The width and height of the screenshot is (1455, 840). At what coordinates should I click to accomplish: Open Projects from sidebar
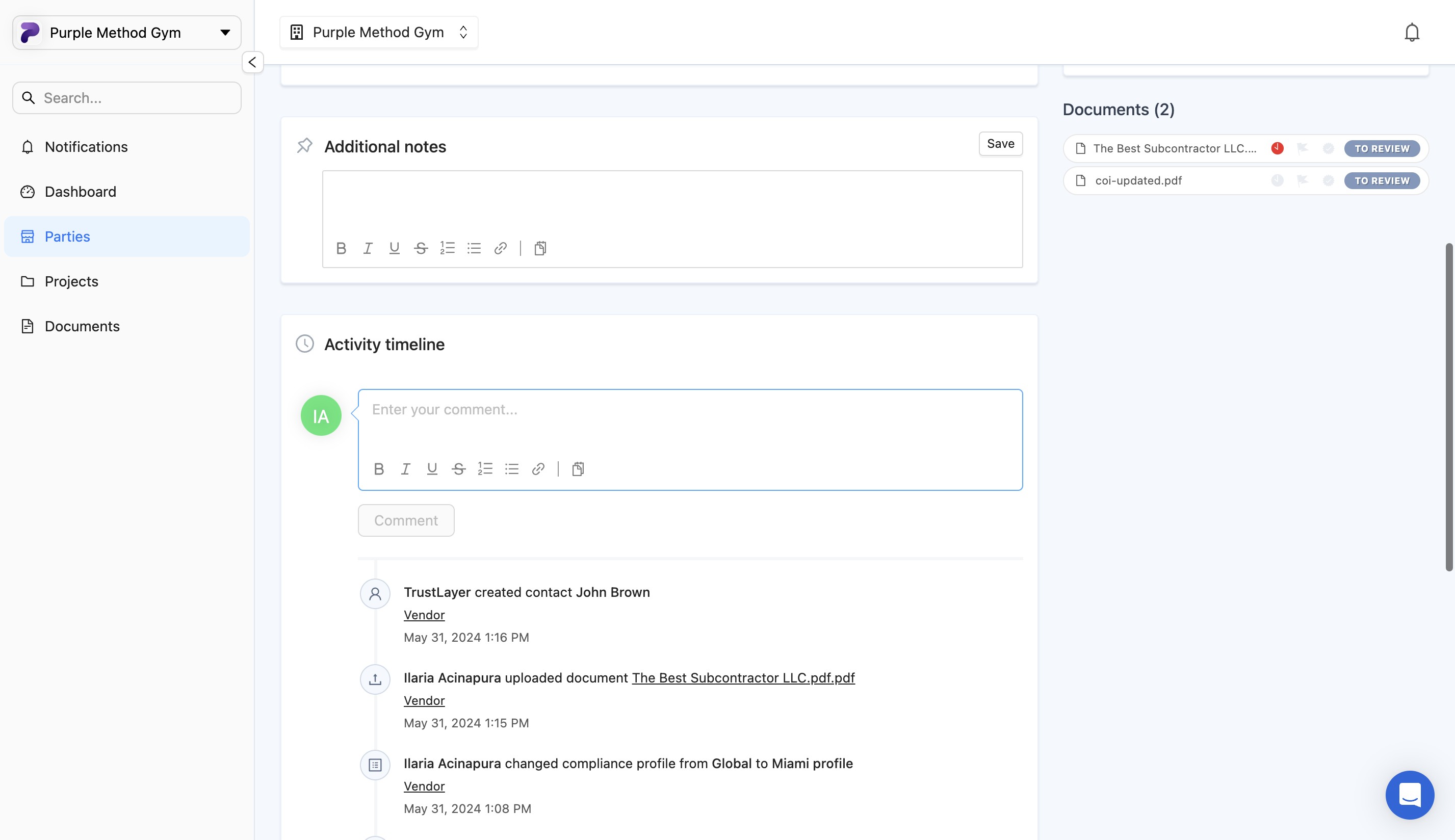point(71,281)
